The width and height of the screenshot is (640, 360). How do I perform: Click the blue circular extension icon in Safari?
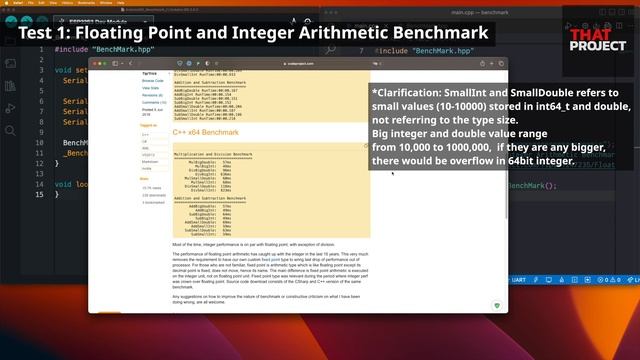pyautogui.click(x=189, y=64)
